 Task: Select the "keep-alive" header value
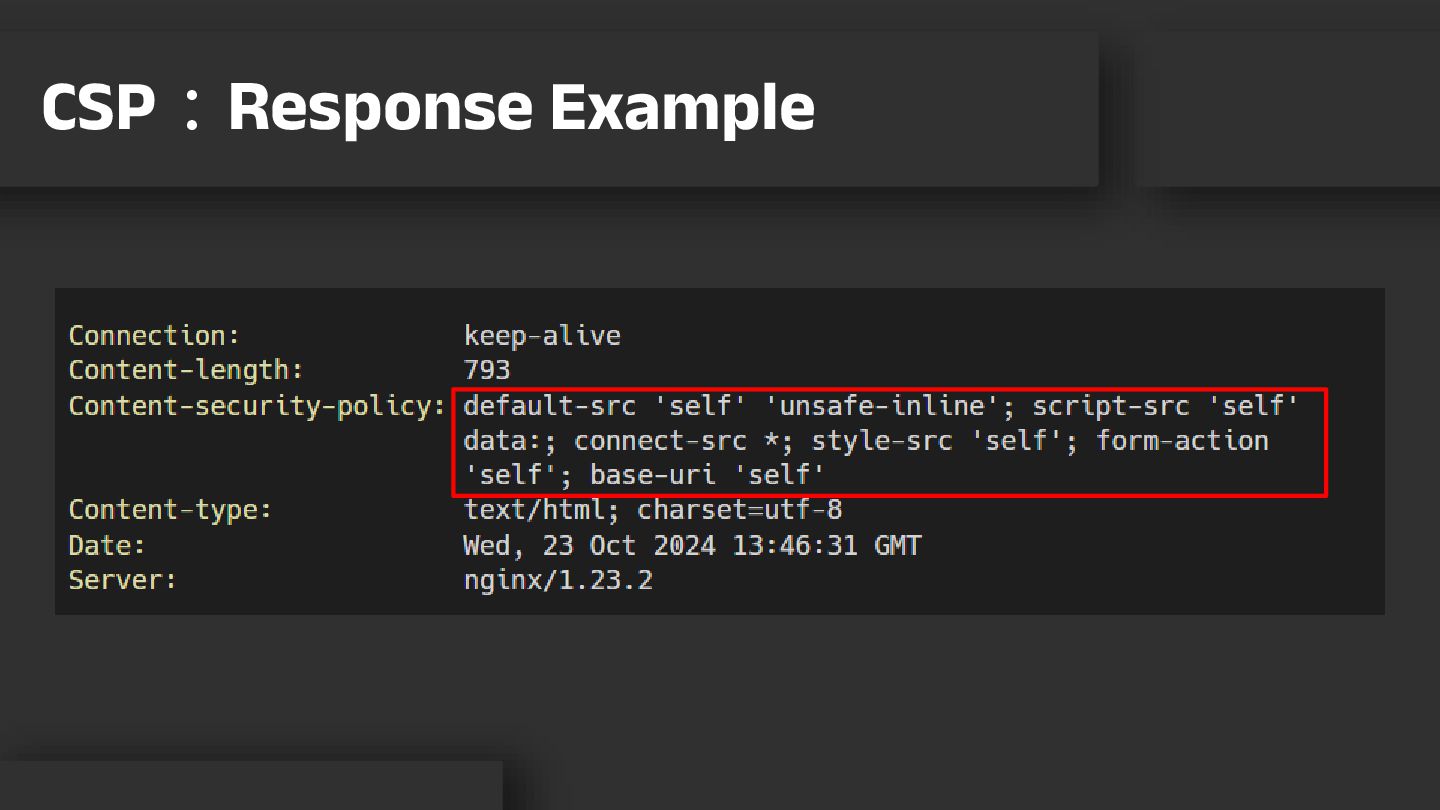click(542, 335)
